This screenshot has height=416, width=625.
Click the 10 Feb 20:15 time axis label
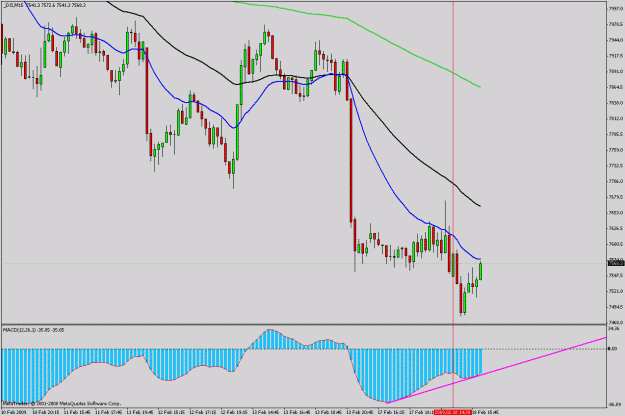(x=46, y=412)
